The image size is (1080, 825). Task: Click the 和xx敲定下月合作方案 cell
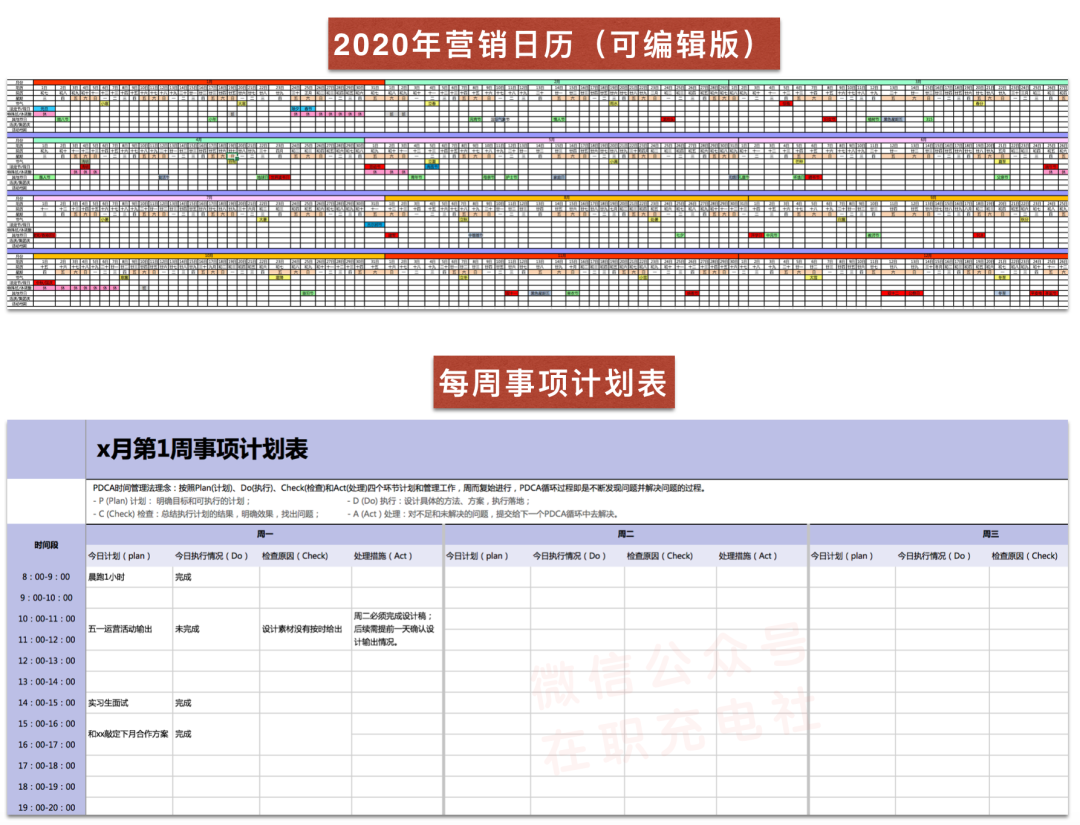pyautogui.click(x=127, y=734)
